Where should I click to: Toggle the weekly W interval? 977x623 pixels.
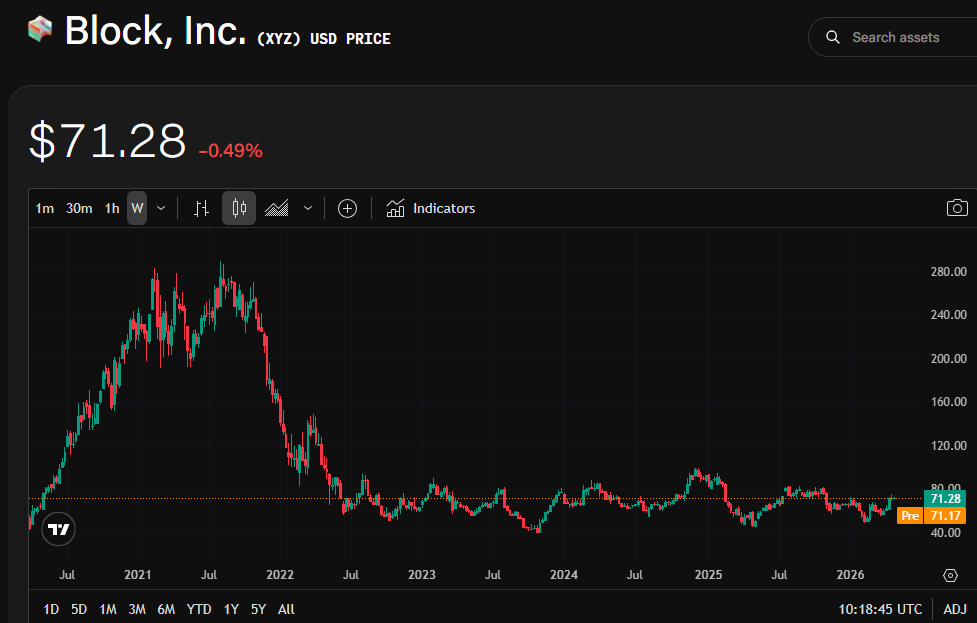point(137,208)
